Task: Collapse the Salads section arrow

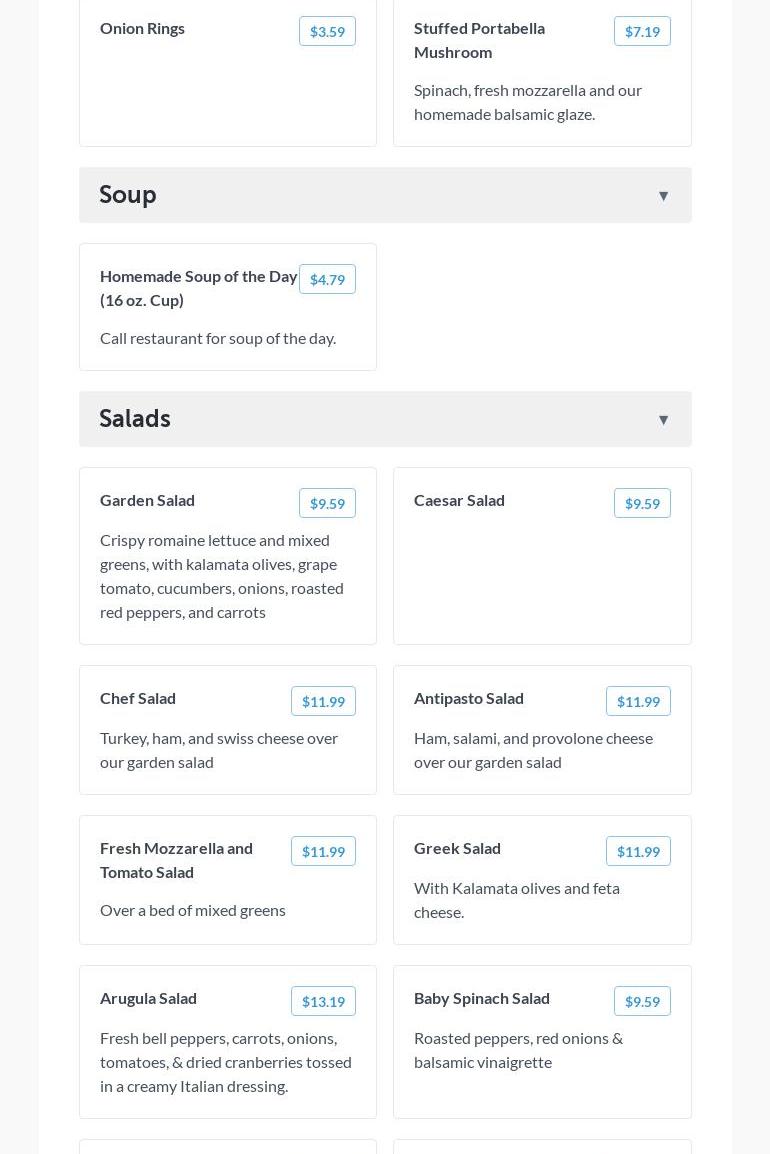Action: (x=663, y=420)
